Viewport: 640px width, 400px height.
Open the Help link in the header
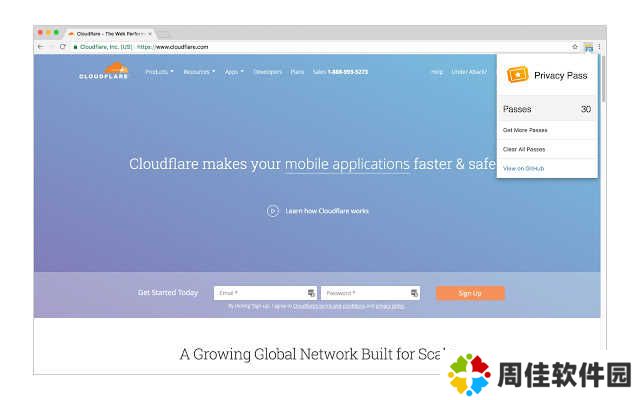point(437,72)
